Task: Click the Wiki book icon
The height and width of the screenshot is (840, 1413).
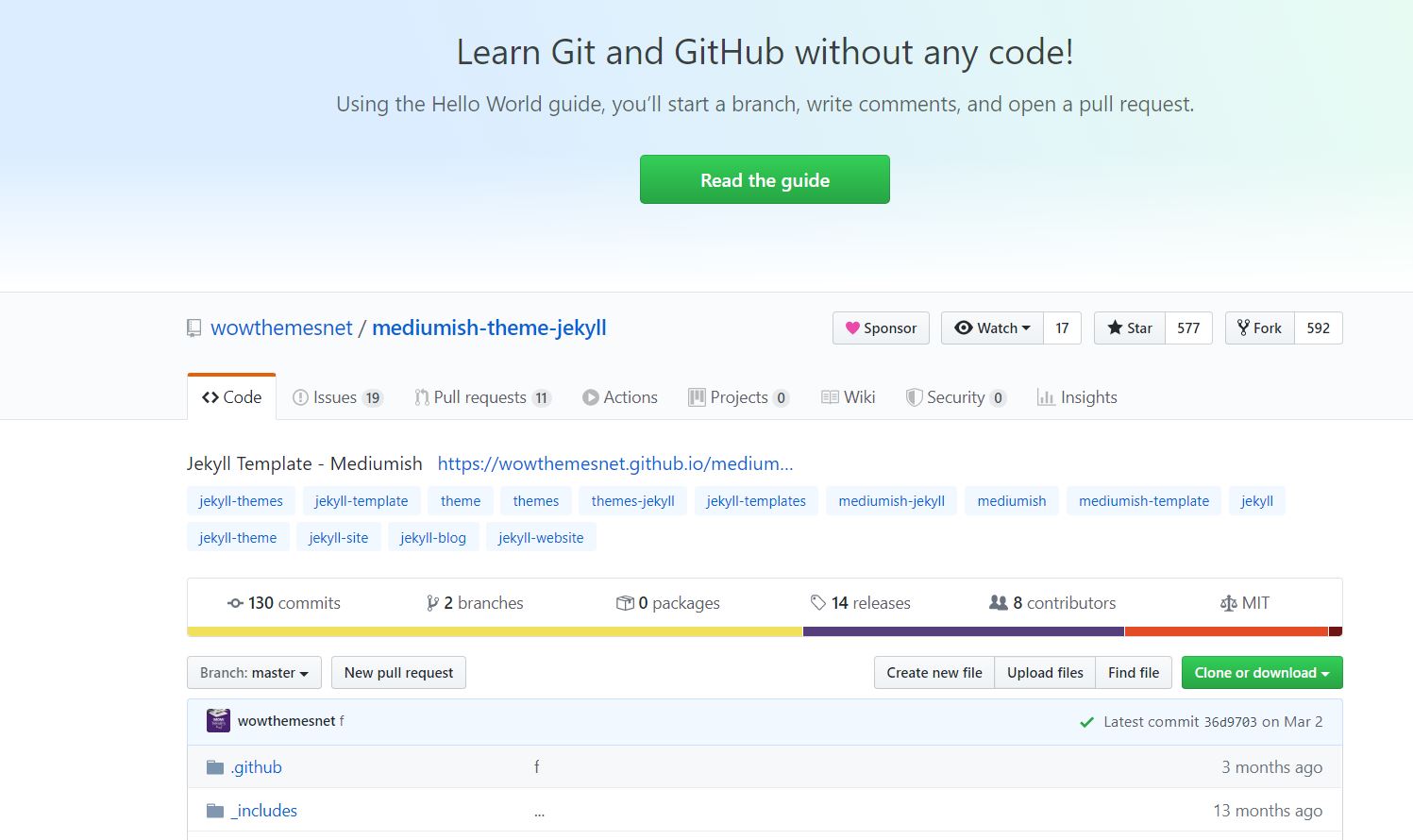Action: 830,397
